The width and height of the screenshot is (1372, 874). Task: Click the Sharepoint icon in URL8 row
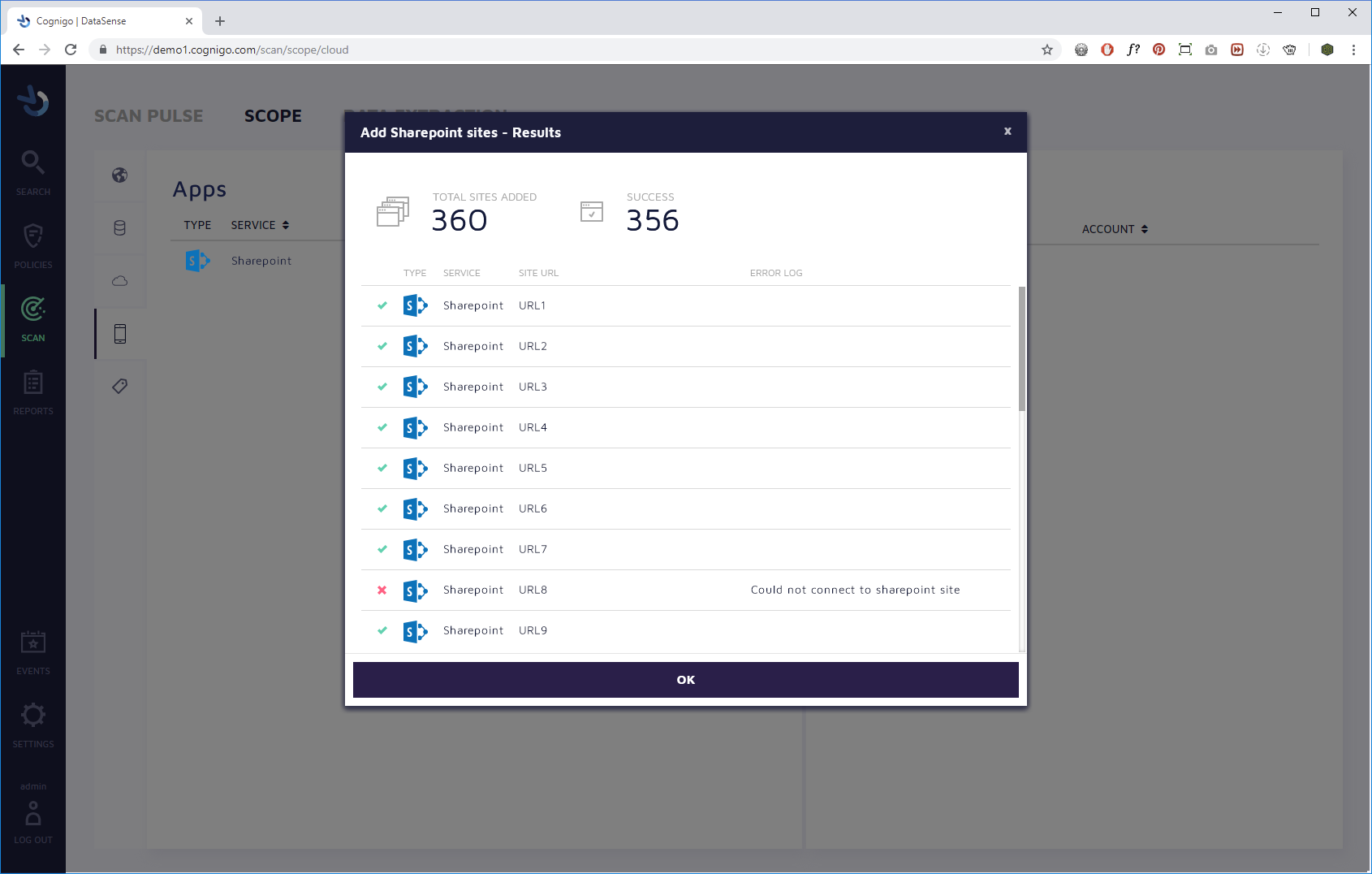[x=415, y=590]
